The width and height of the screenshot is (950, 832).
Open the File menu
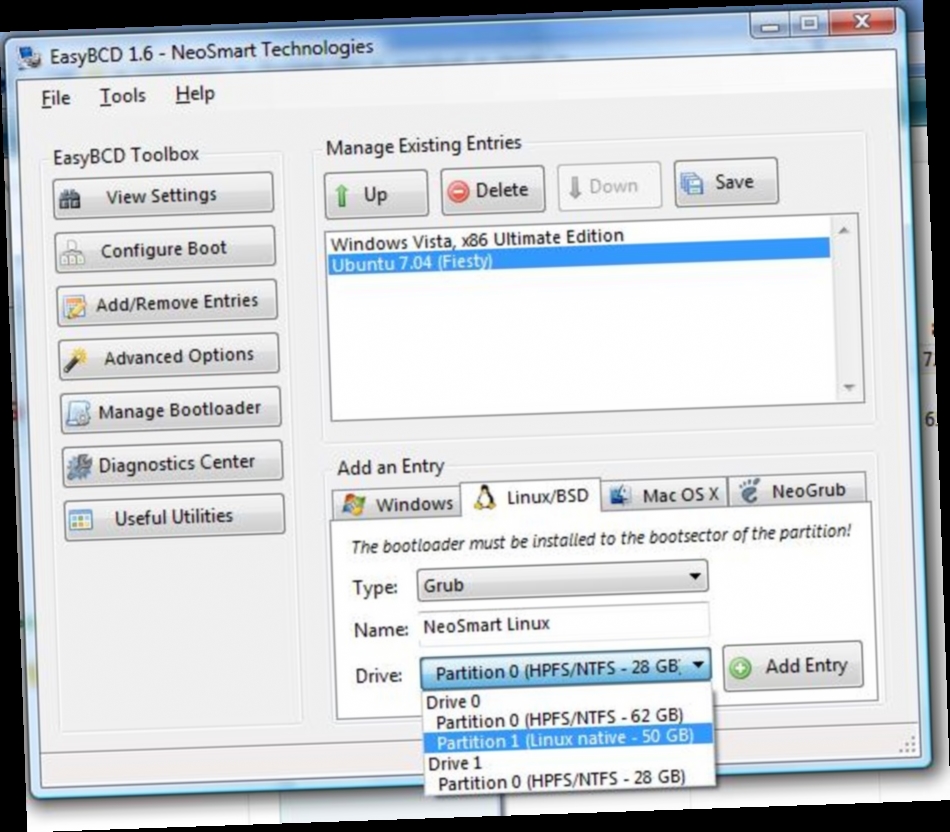pyautogui.click(x=56, y=98)
